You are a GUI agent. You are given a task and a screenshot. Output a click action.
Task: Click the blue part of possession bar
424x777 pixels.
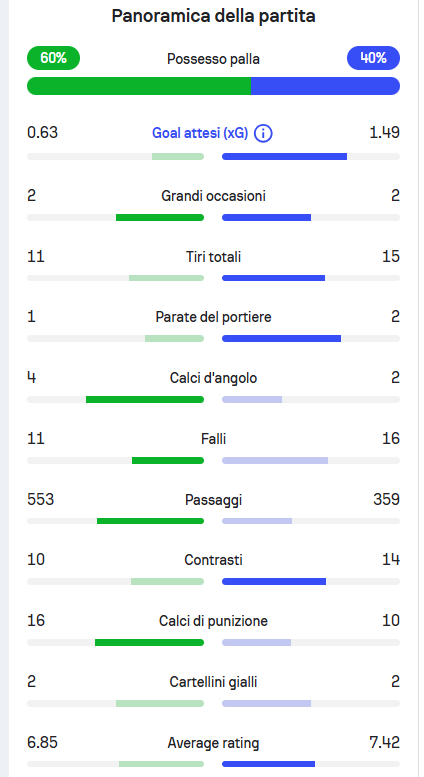325,86
